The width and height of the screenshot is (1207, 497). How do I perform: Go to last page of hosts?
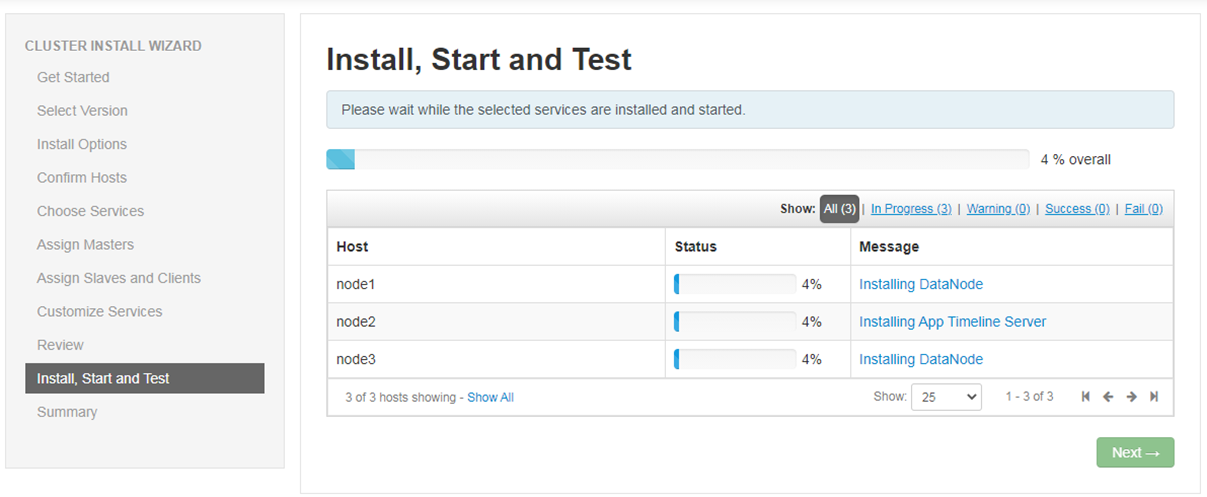tap(1154, 397)
